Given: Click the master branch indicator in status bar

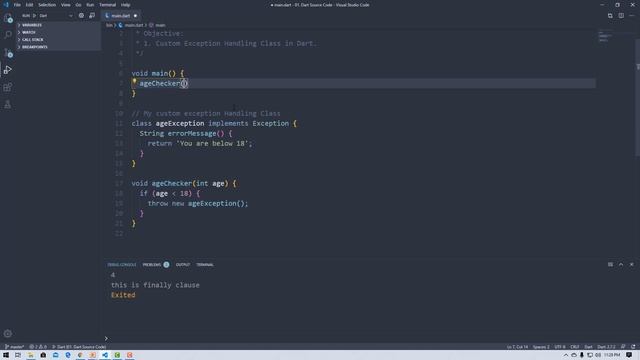Looking at the screenshot, I should (14, 347).
